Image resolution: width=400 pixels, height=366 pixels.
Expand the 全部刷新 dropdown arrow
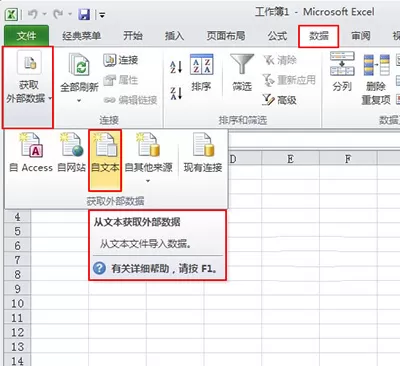coord(79,100)
